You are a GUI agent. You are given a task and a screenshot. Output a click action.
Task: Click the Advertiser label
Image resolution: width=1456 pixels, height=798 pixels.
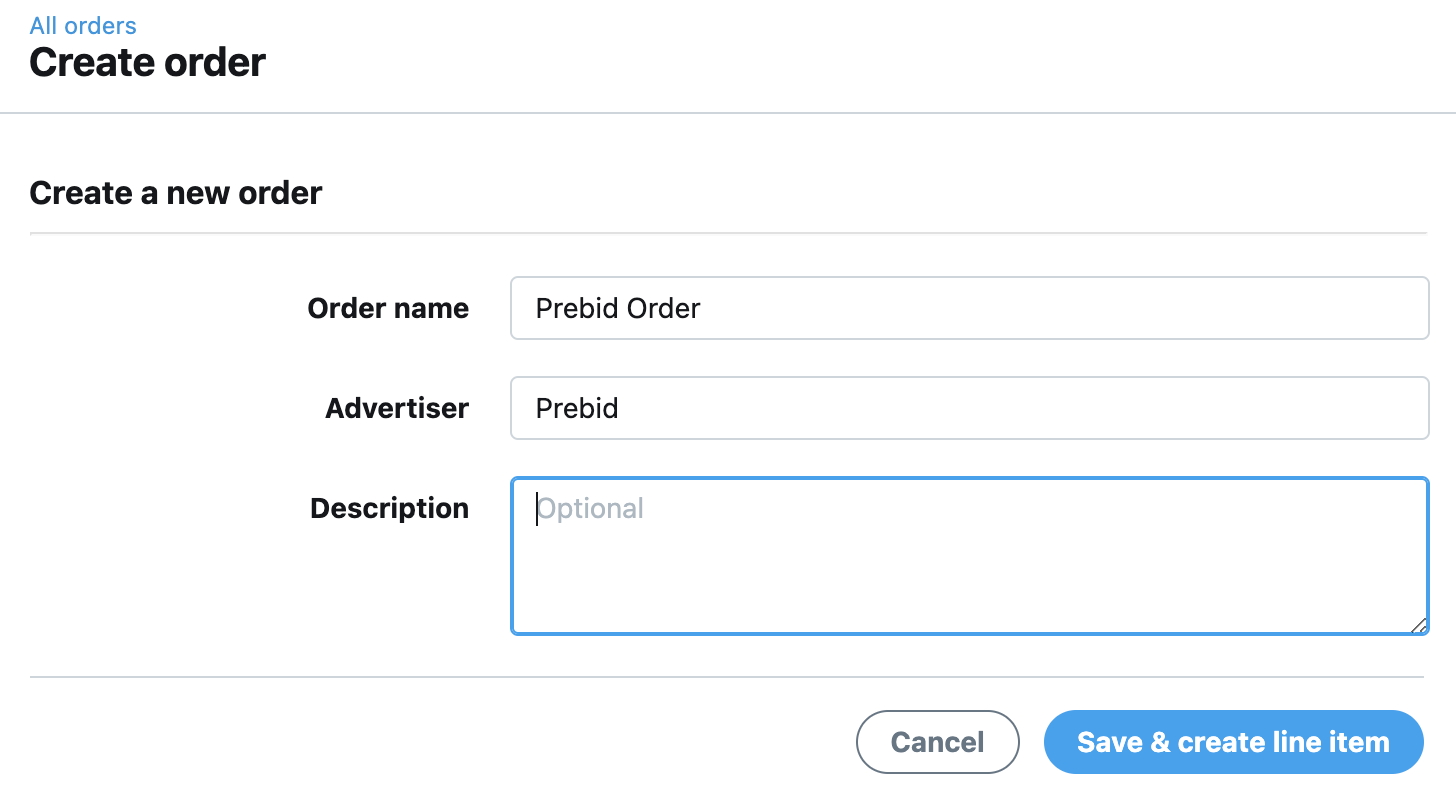[397, 408]
